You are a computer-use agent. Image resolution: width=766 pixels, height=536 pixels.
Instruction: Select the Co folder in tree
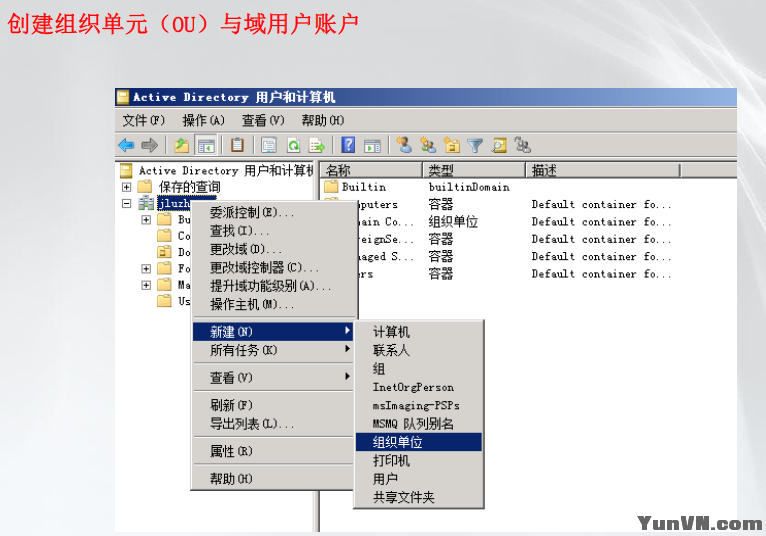point(184,236)
